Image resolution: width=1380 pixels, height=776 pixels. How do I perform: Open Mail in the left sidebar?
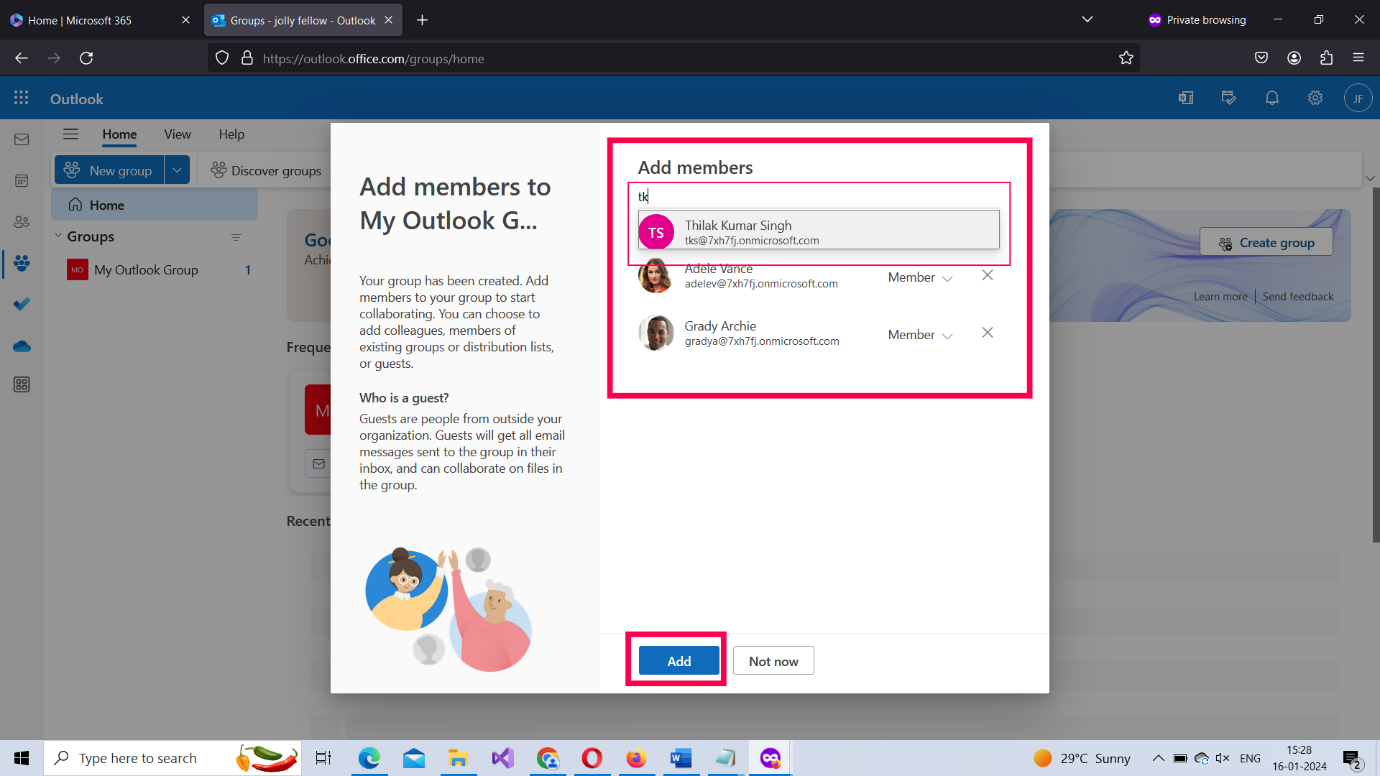[21, 140]
